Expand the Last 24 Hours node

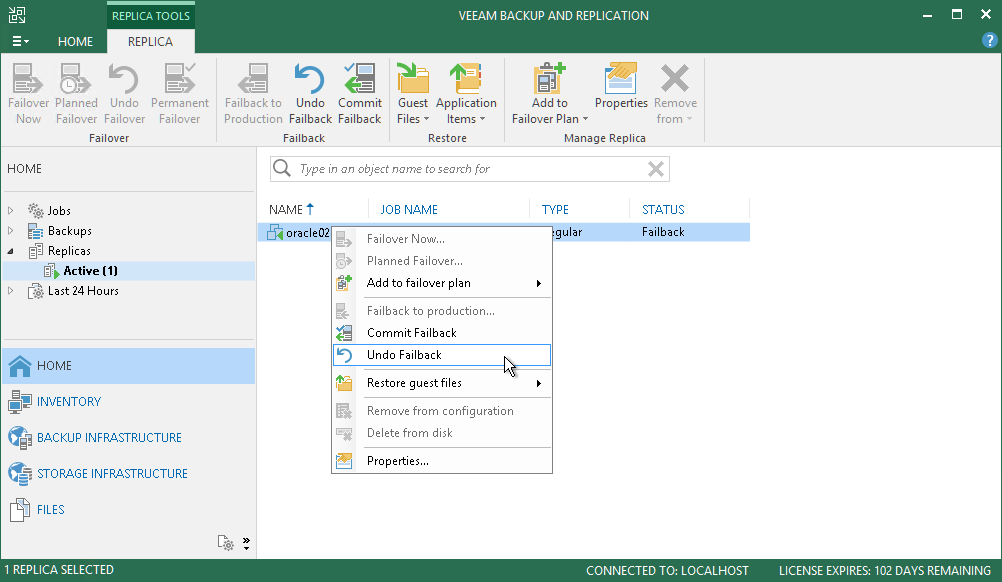pyautogui.click(x=10, y=291)
